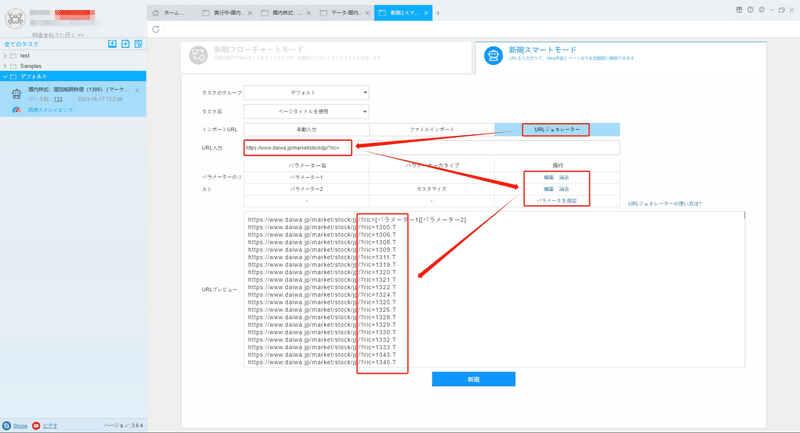Close the 国内株式 task entry in sidebar

[x=137, y=90]
